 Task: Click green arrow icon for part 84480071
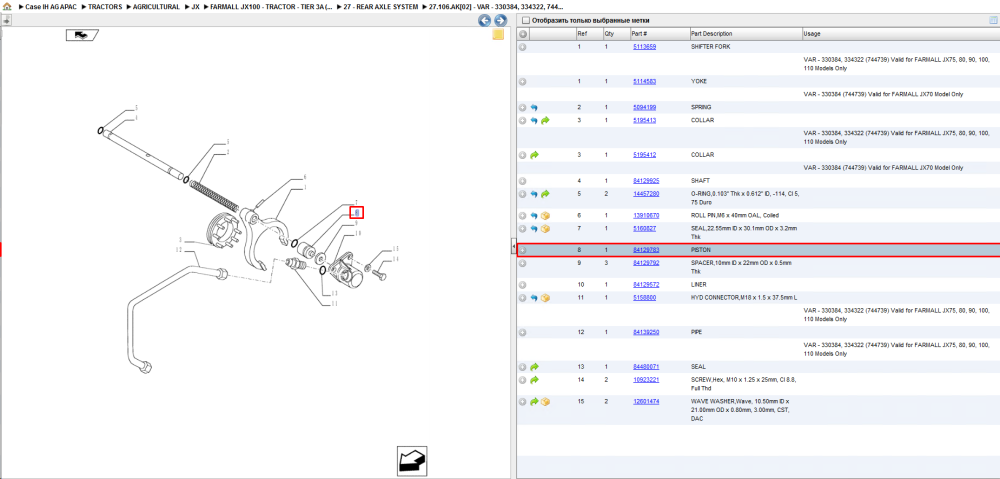(x=534, y=367)
